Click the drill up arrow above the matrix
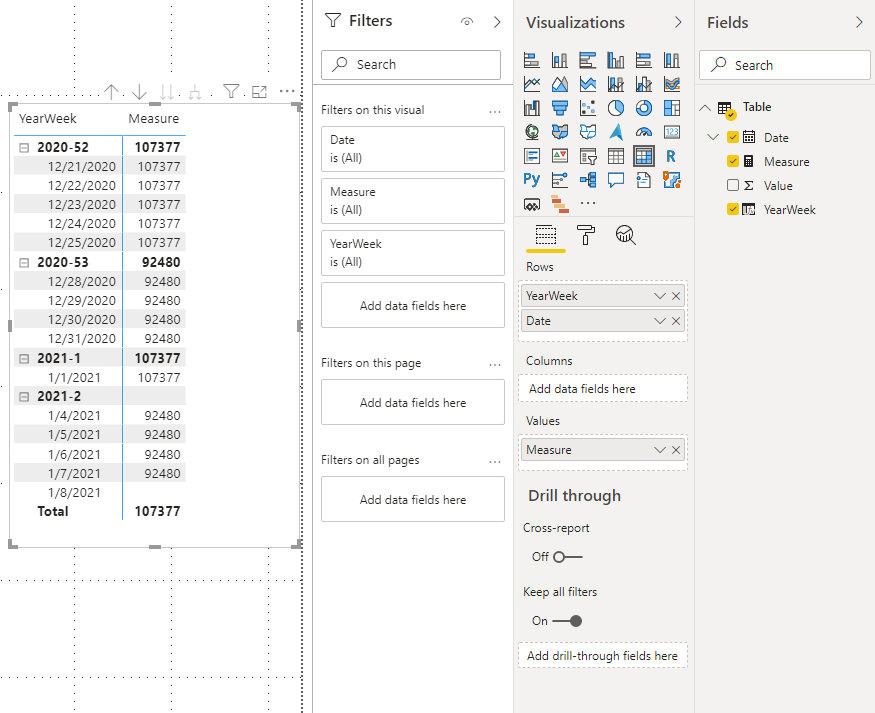875x713 pixels. [x=111, y=91]
